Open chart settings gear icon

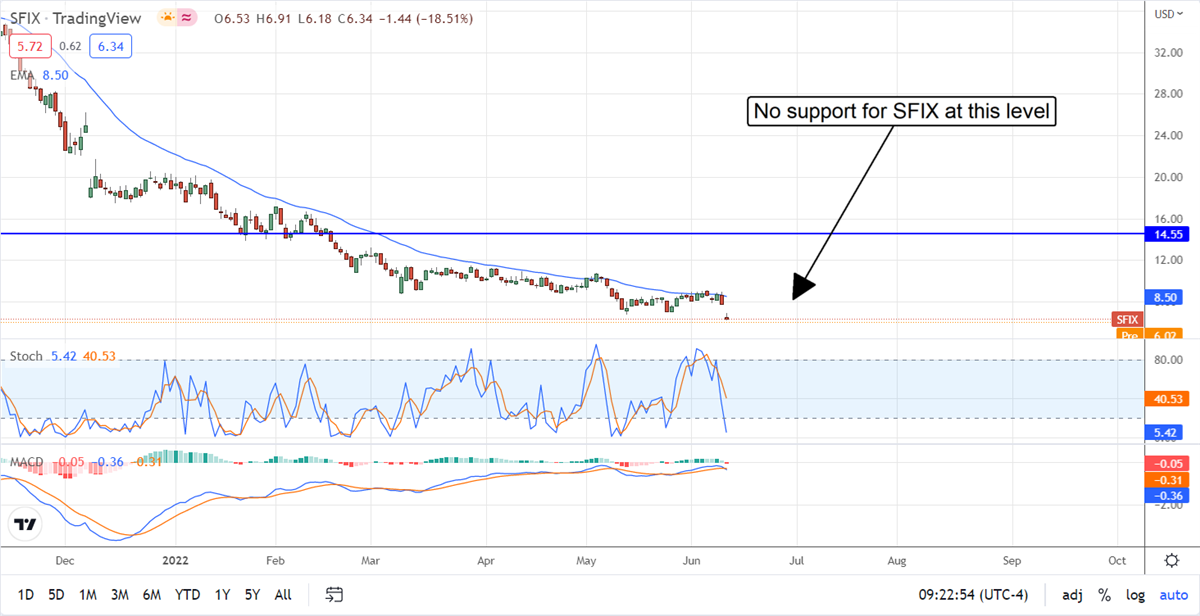pyautogui.click(x=1171, y=559)
